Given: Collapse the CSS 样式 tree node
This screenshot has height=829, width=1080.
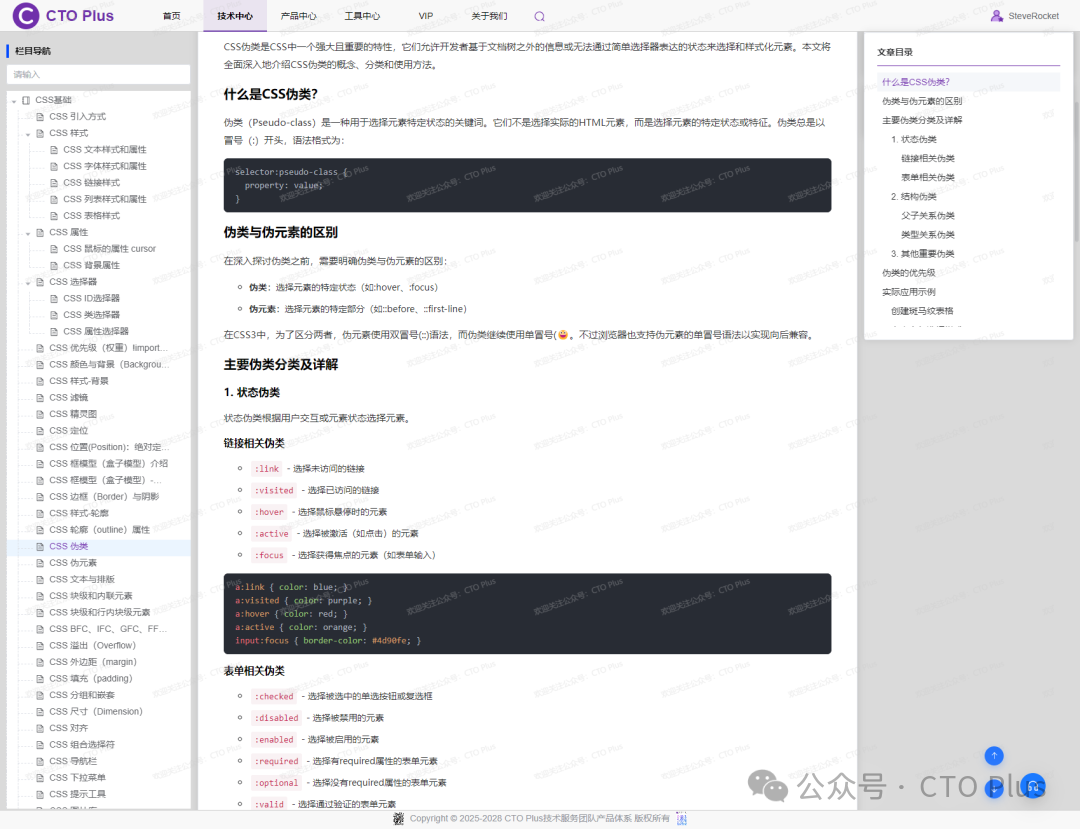Looking at the screenshot, I should pyautogui.click(x=28, y=134).
